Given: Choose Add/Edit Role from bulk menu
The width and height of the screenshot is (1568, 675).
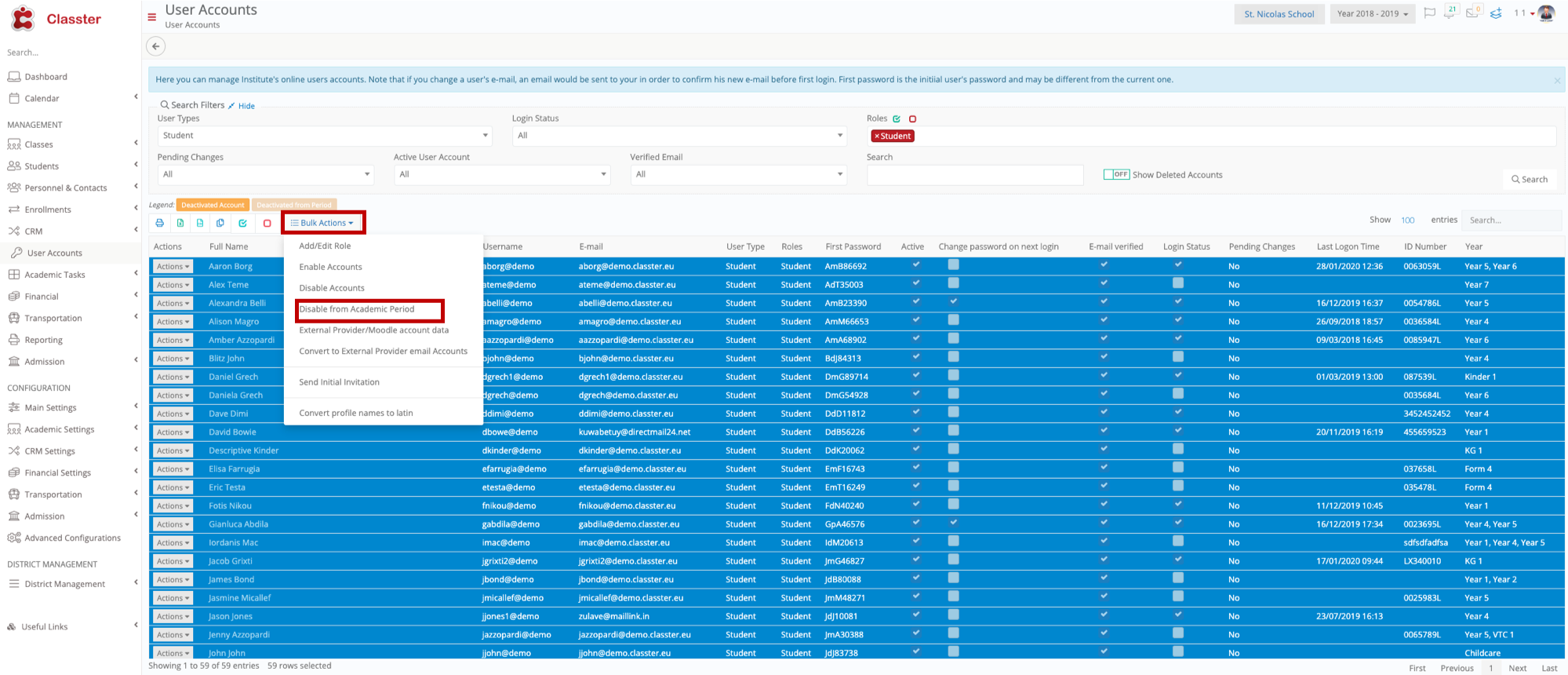Looking at the screenshot, I should click(325, 246).
